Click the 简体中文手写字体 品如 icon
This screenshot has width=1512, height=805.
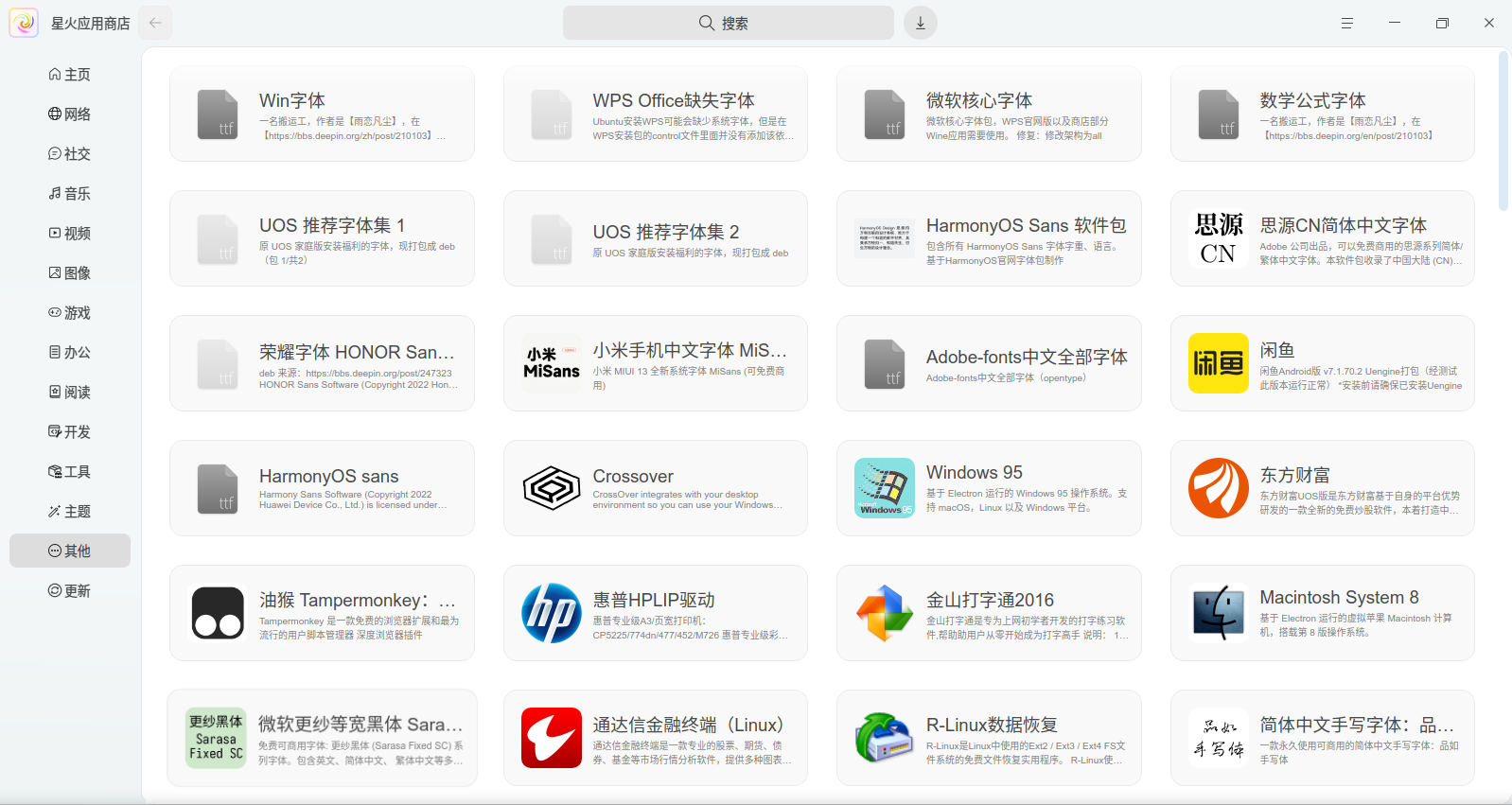click(x=1219, y=738)
